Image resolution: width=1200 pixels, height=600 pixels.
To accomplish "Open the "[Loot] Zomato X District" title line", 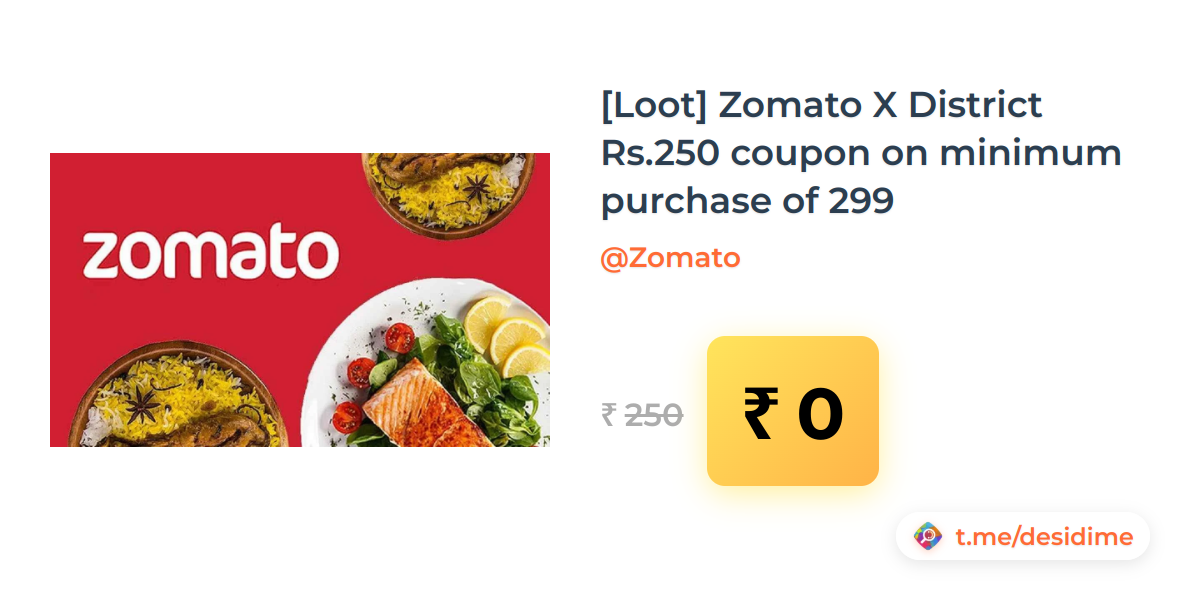I will [821, 104].
